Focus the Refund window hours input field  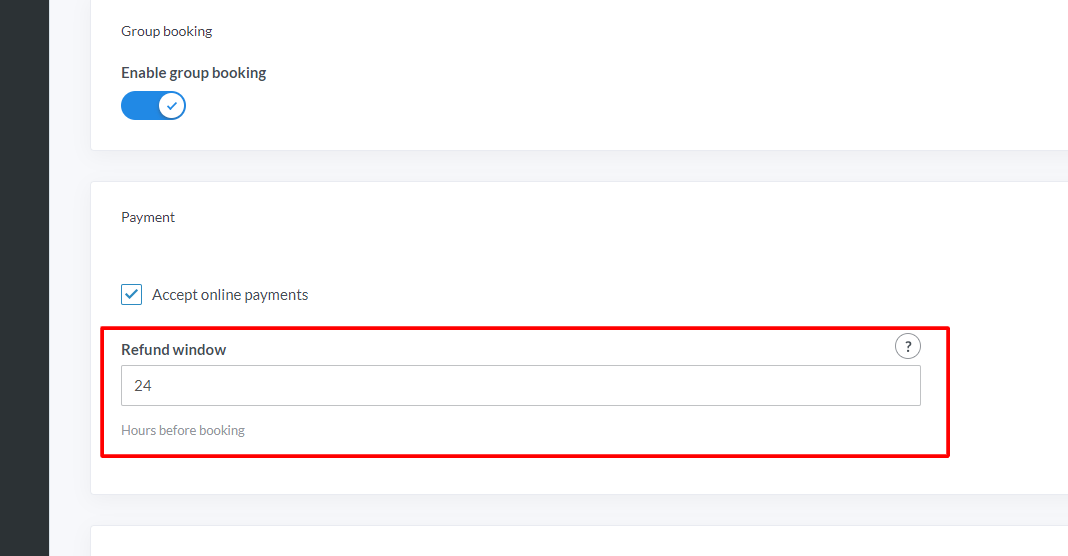pyautogui.click(x=520, y=385)
